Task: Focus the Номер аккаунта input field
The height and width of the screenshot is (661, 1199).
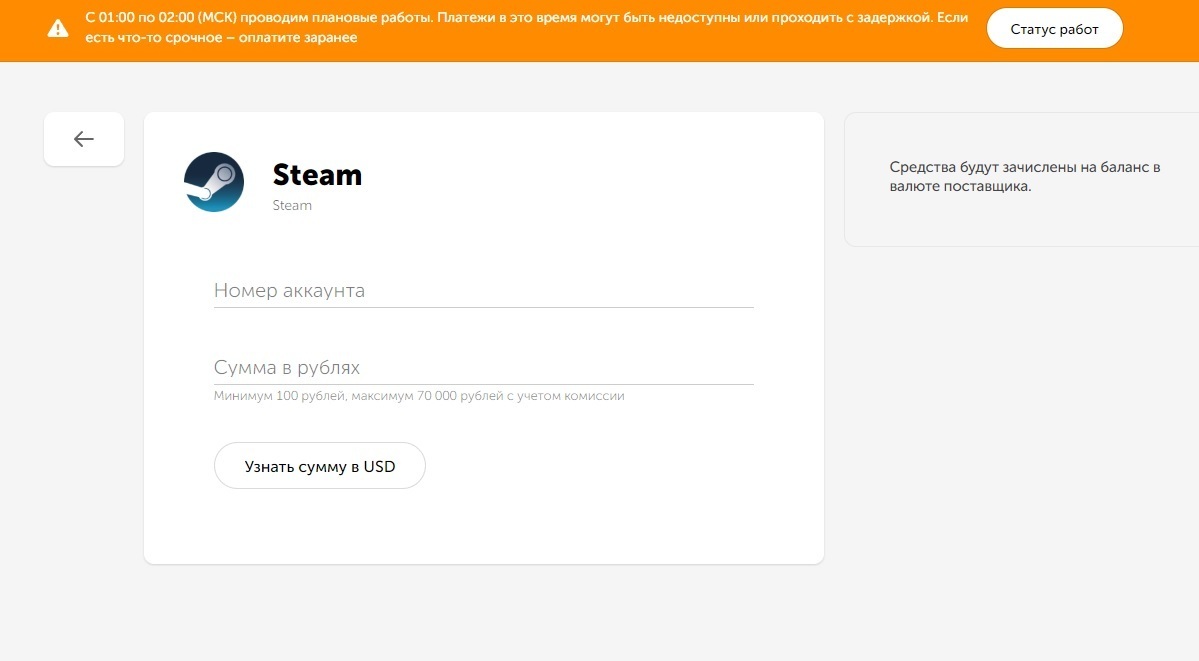Action: 483,291
